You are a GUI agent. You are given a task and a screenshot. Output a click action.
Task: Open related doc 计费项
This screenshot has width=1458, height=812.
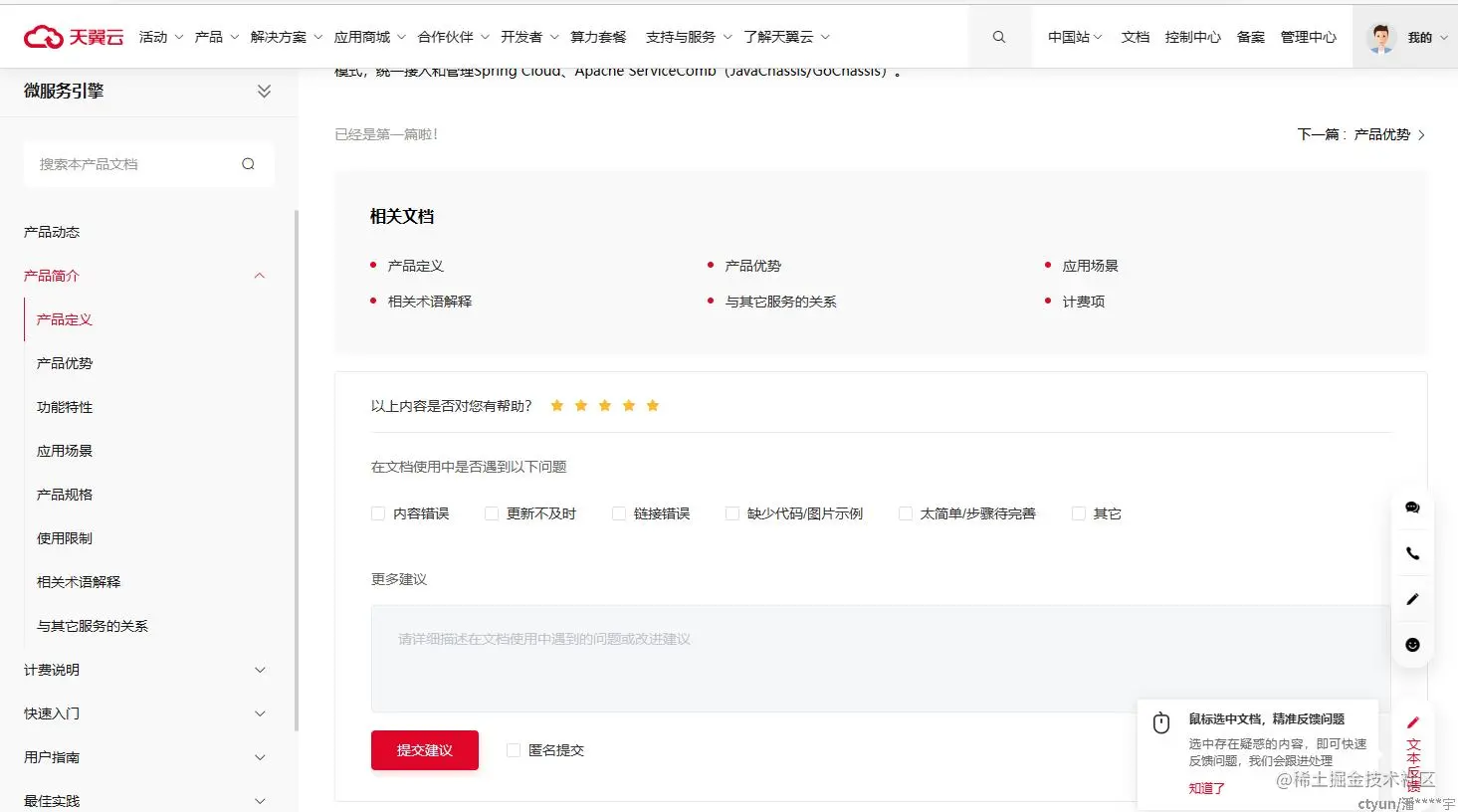pyautogui.click(x=1083, y=302)
